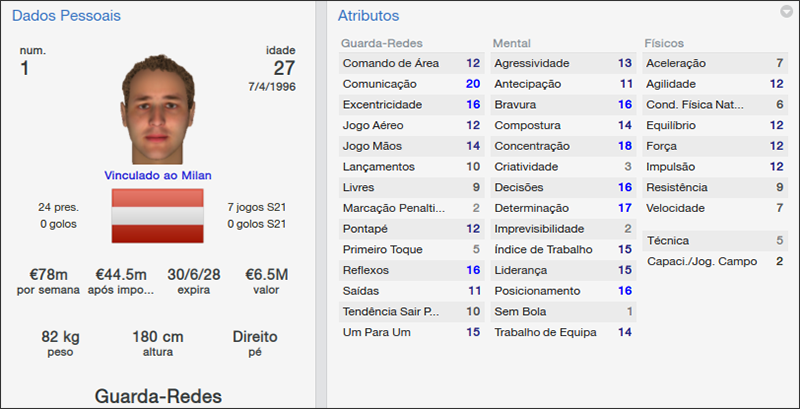
Task: Click the Aceleração attribute row
Action: click(714, 62)
